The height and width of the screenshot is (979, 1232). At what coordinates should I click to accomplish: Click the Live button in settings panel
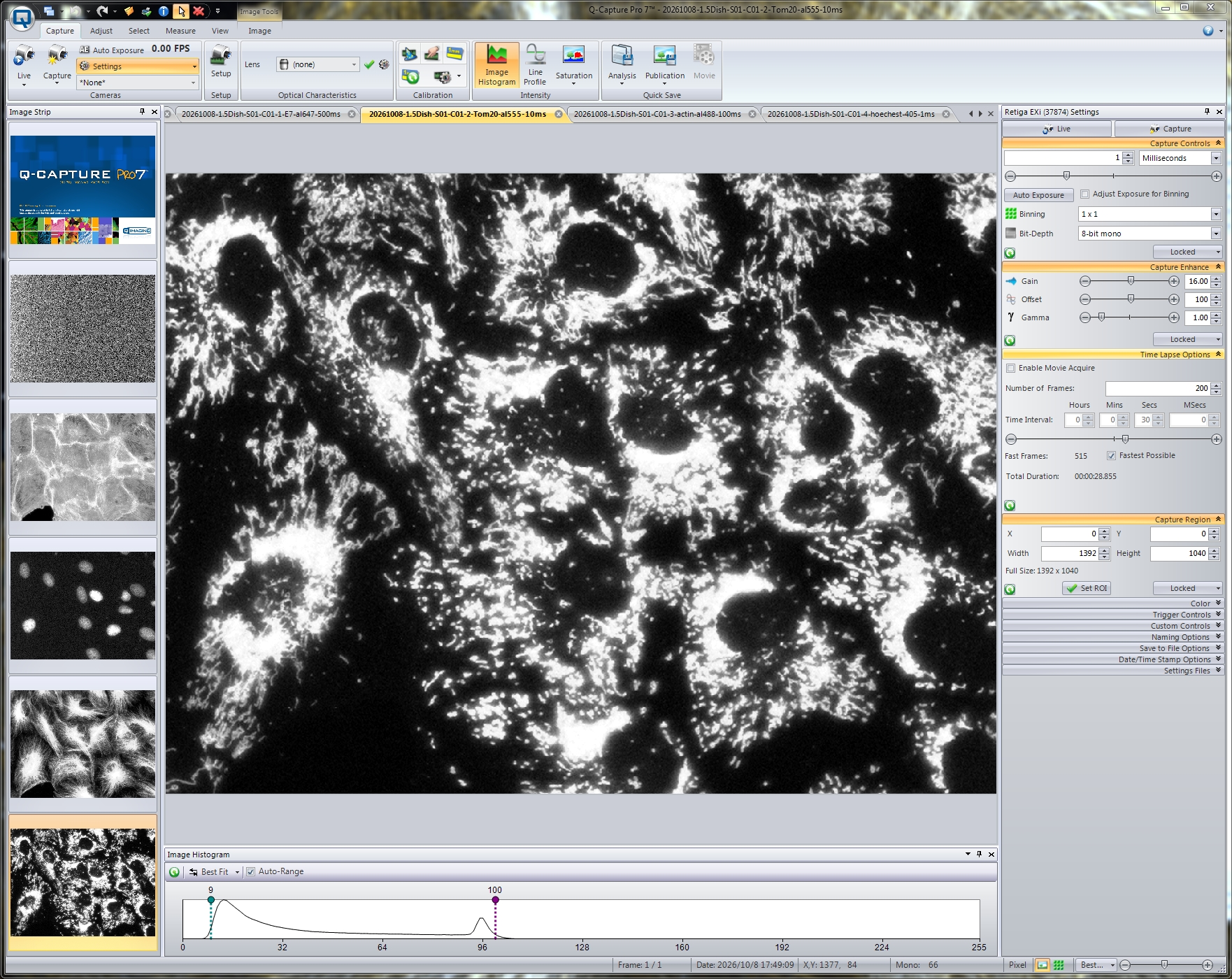pyautogui.click(x=1056, y=129)
